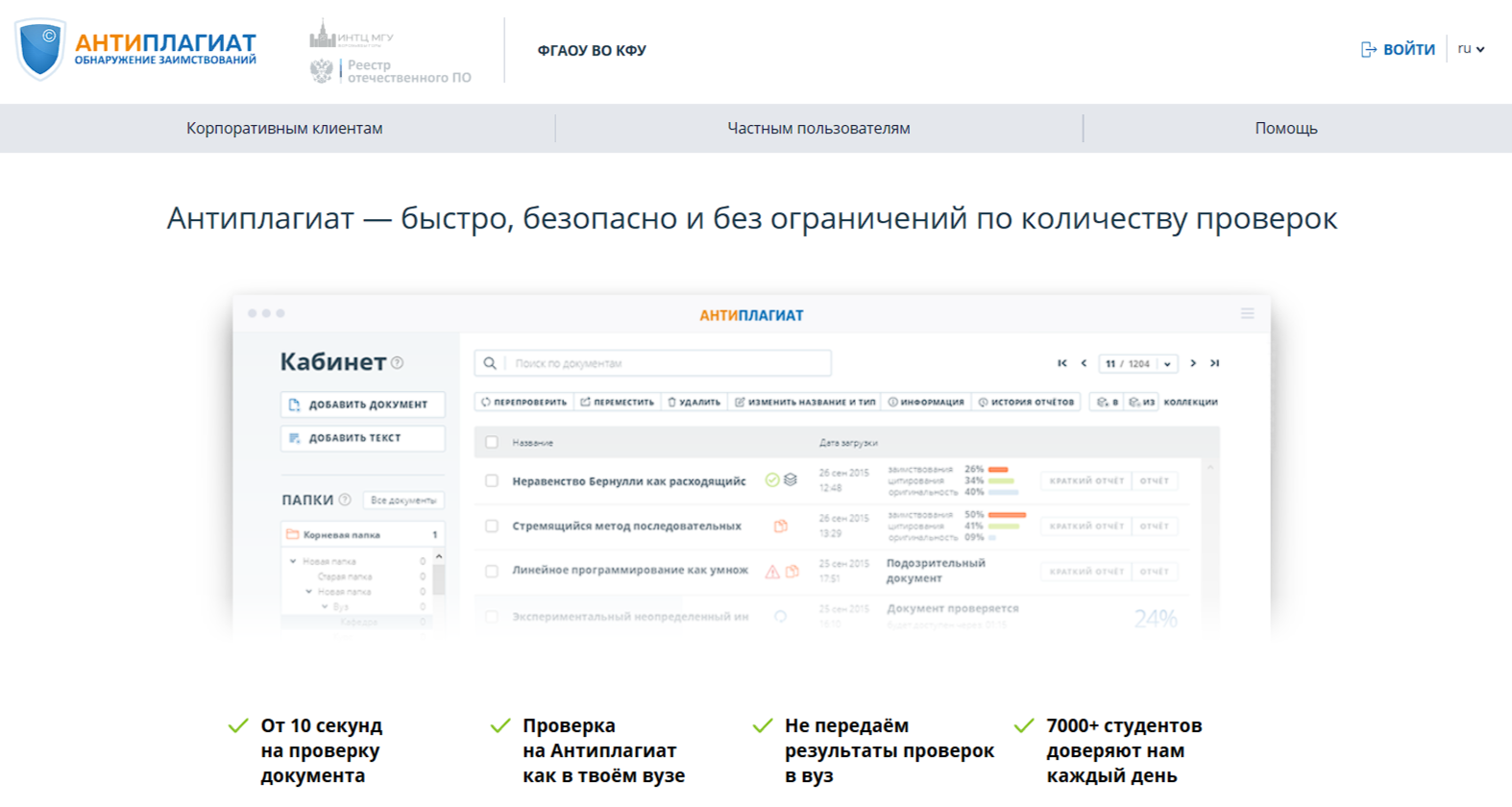
Task: Click the green checkmark status icon on Неравенство Бернулли
Action: 771,480
